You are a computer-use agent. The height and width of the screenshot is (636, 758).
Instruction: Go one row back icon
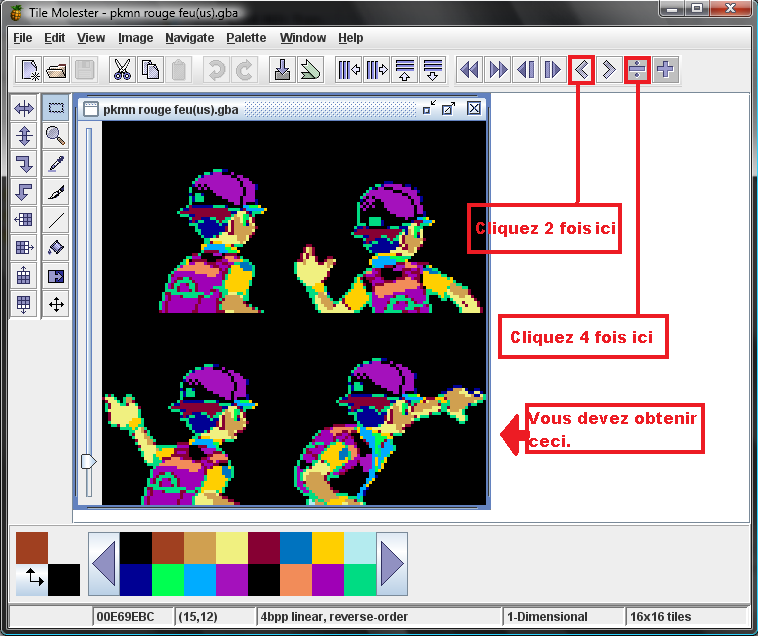[525, 70]
